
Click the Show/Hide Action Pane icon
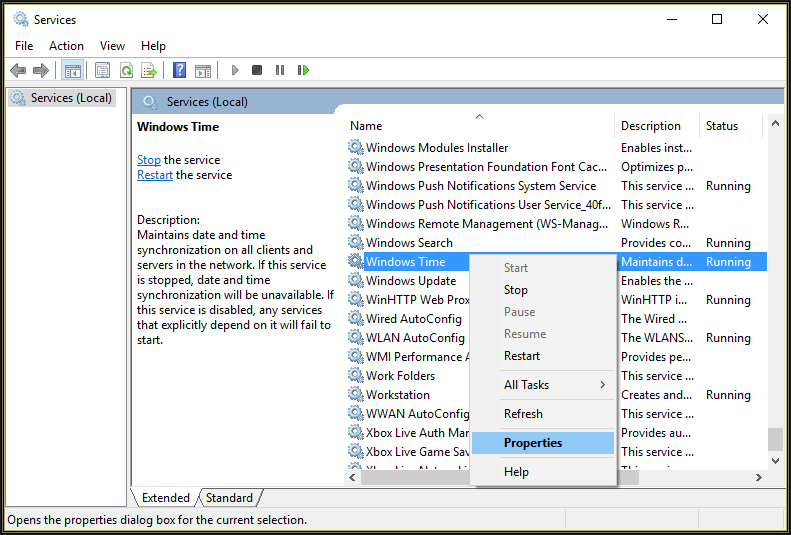point(203,70)
